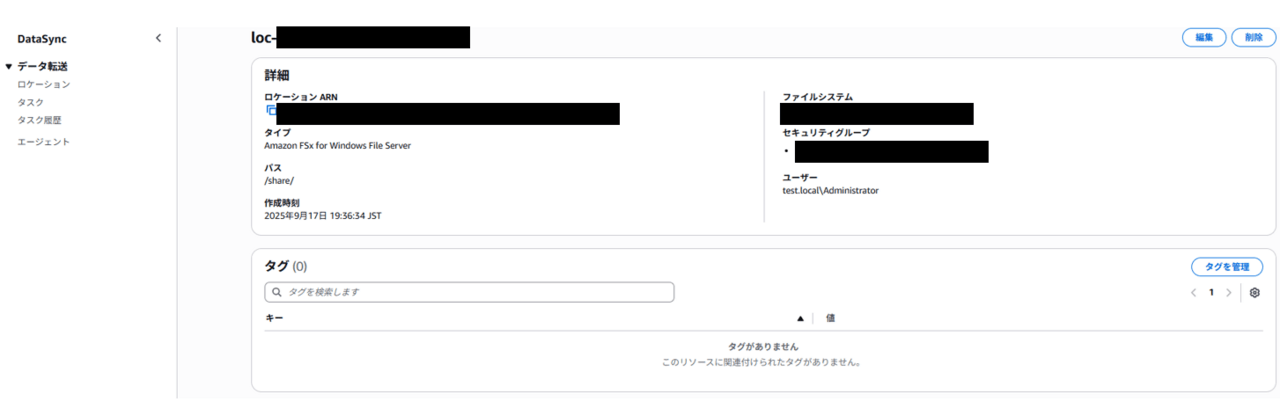This screenshot has height=409, width=1280.
Task: Open エージェント in the sidebar
Action: 44,142
